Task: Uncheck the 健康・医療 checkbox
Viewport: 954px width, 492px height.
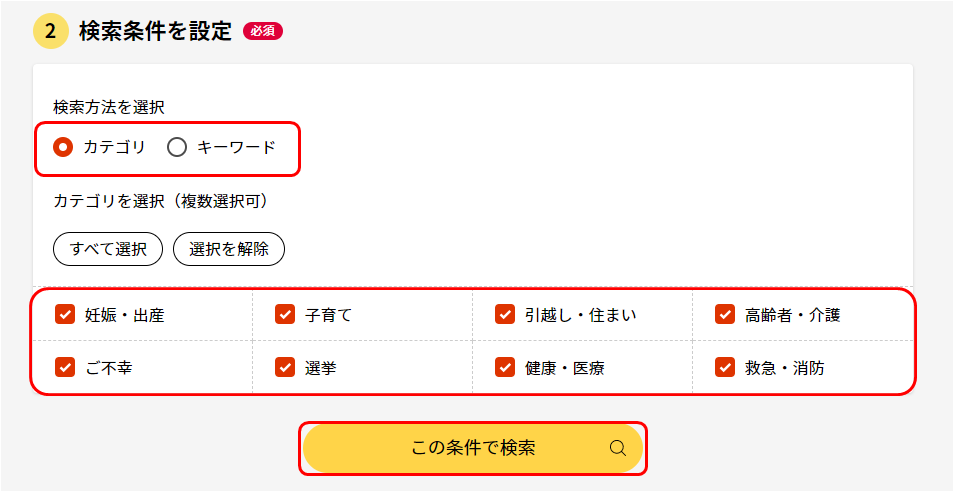Action: click(x=505, y=367)
